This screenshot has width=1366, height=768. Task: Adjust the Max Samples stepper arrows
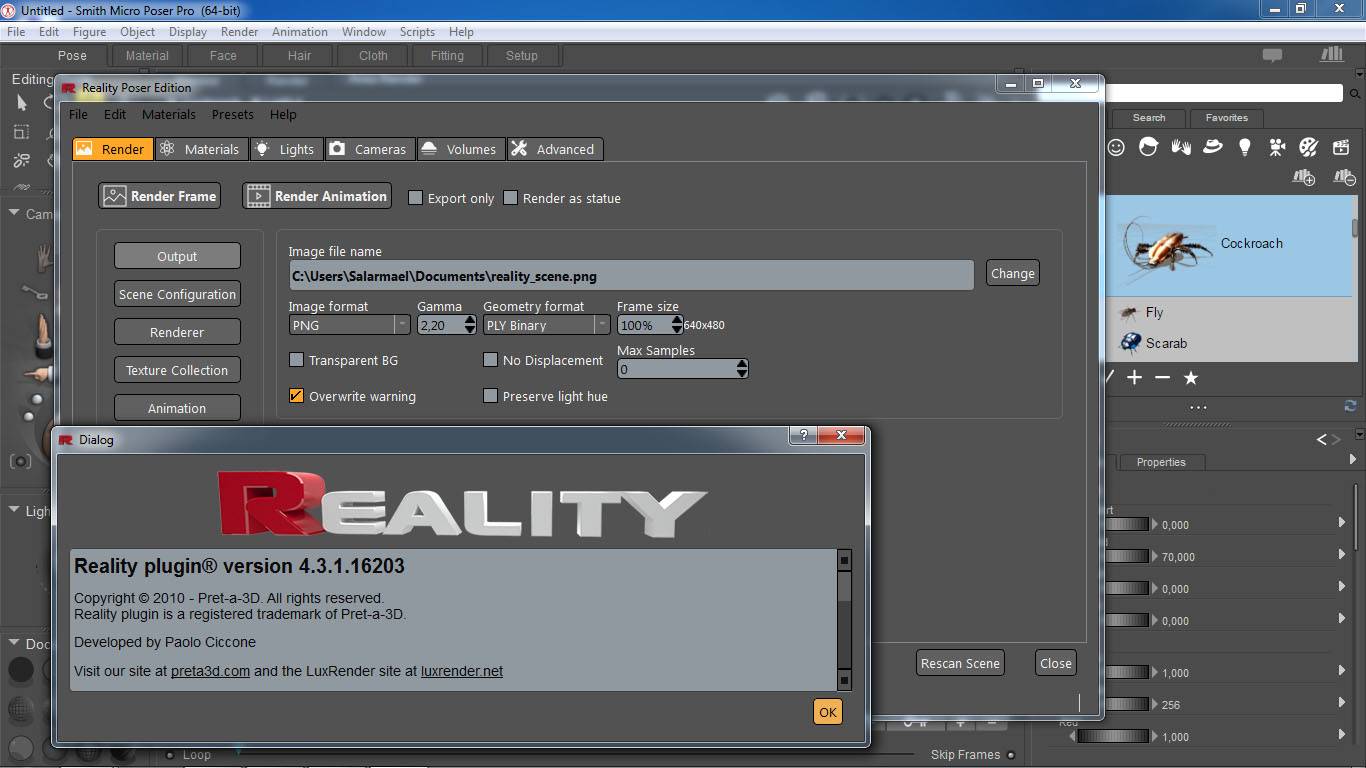point(741,369)
